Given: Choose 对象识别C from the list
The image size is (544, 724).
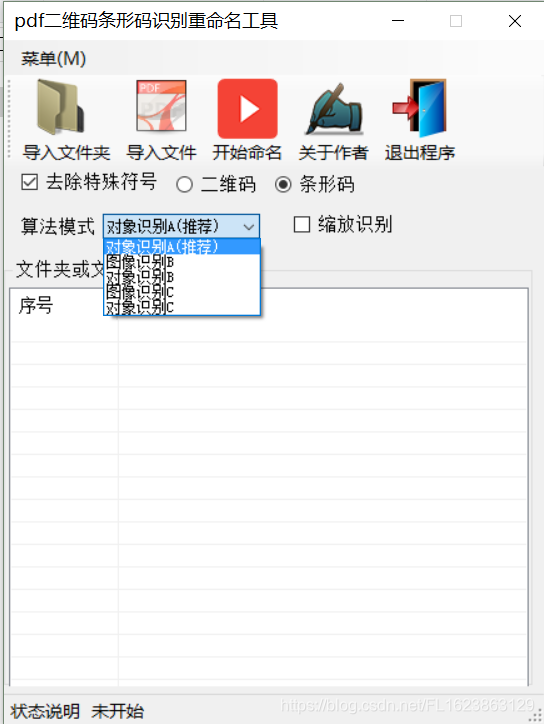Looking at the screenshot, I should (182, 307).
